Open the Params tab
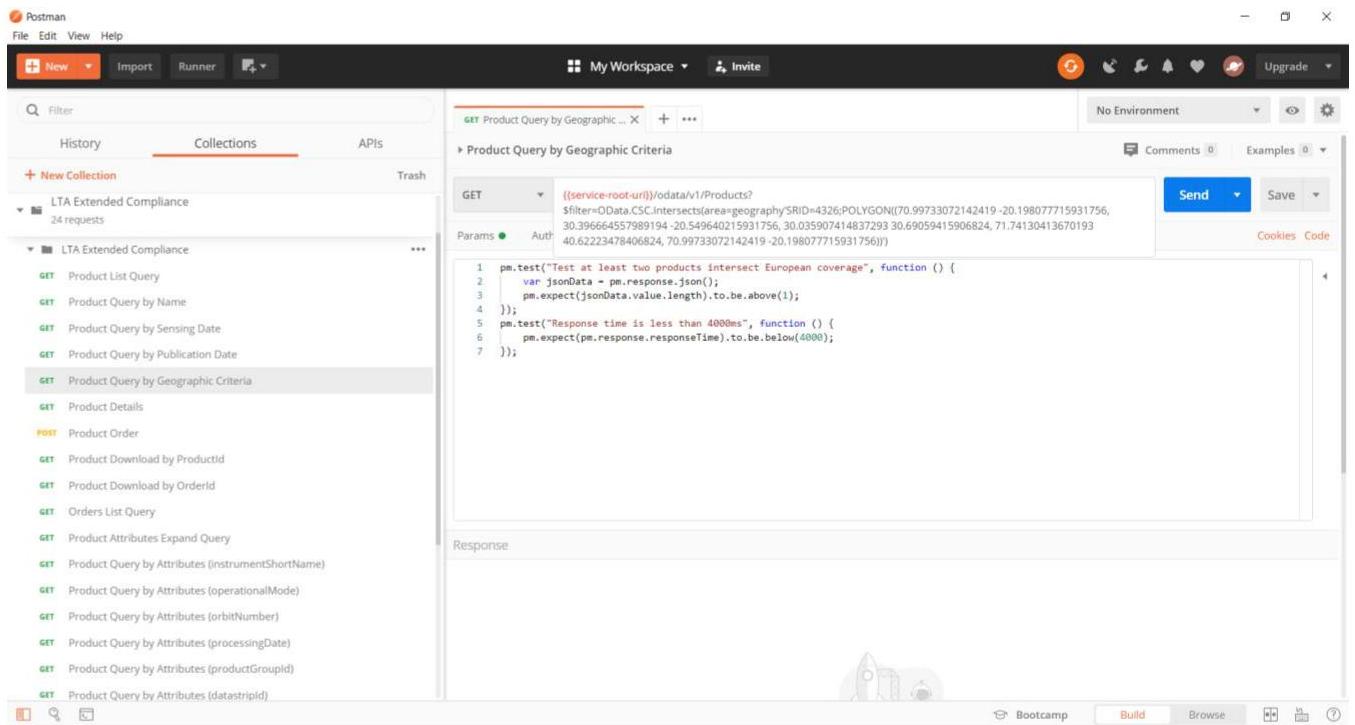The height and width of the screenshot is (725, 1355). tap(481, 235)
